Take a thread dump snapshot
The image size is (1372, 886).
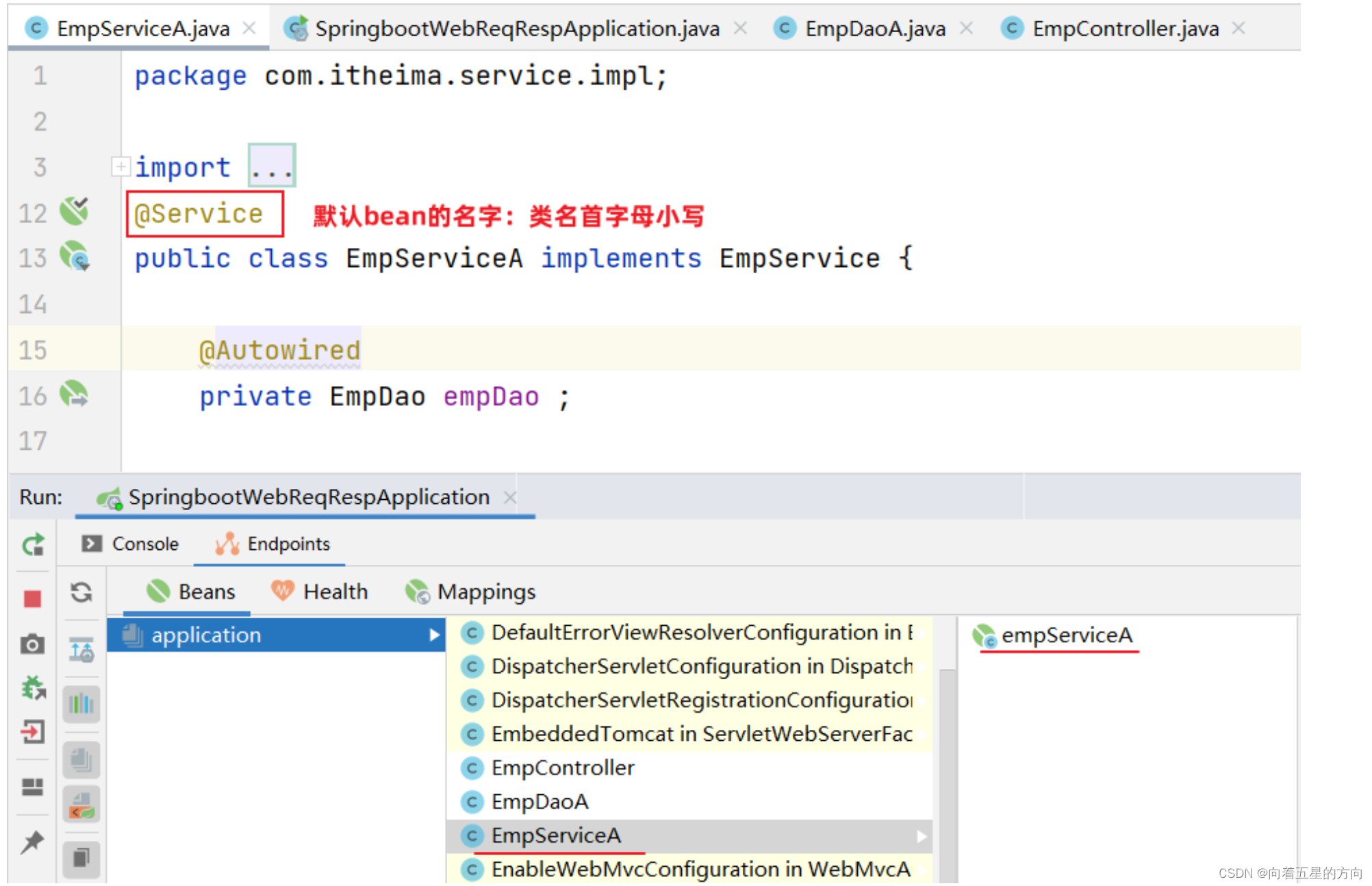pos(32,644)
